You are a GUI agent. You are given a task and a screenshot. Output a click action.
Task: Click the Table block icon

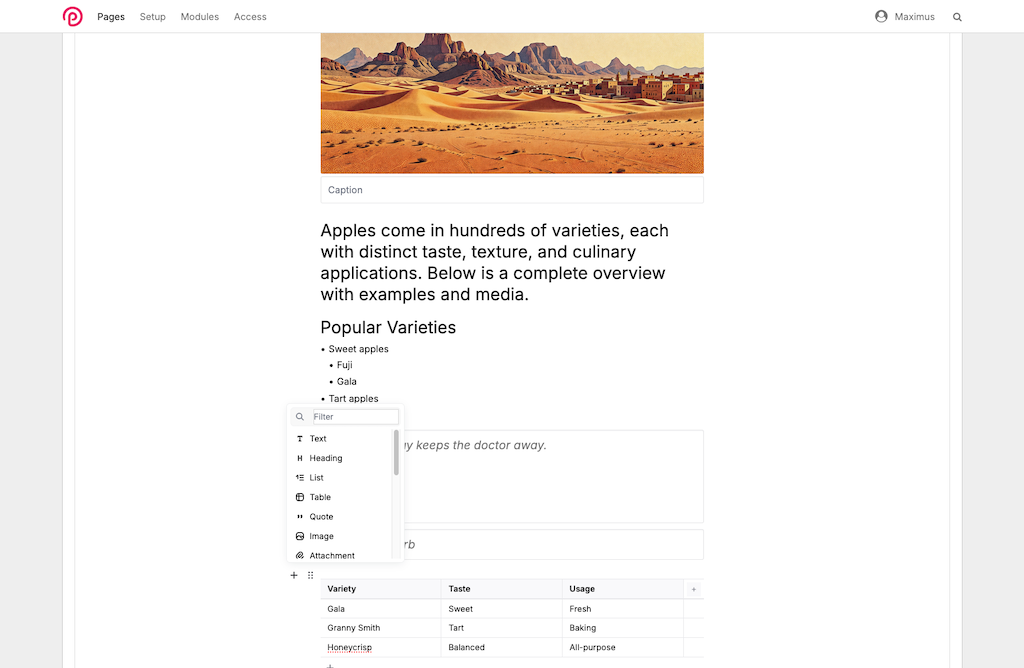coord(300,498)
